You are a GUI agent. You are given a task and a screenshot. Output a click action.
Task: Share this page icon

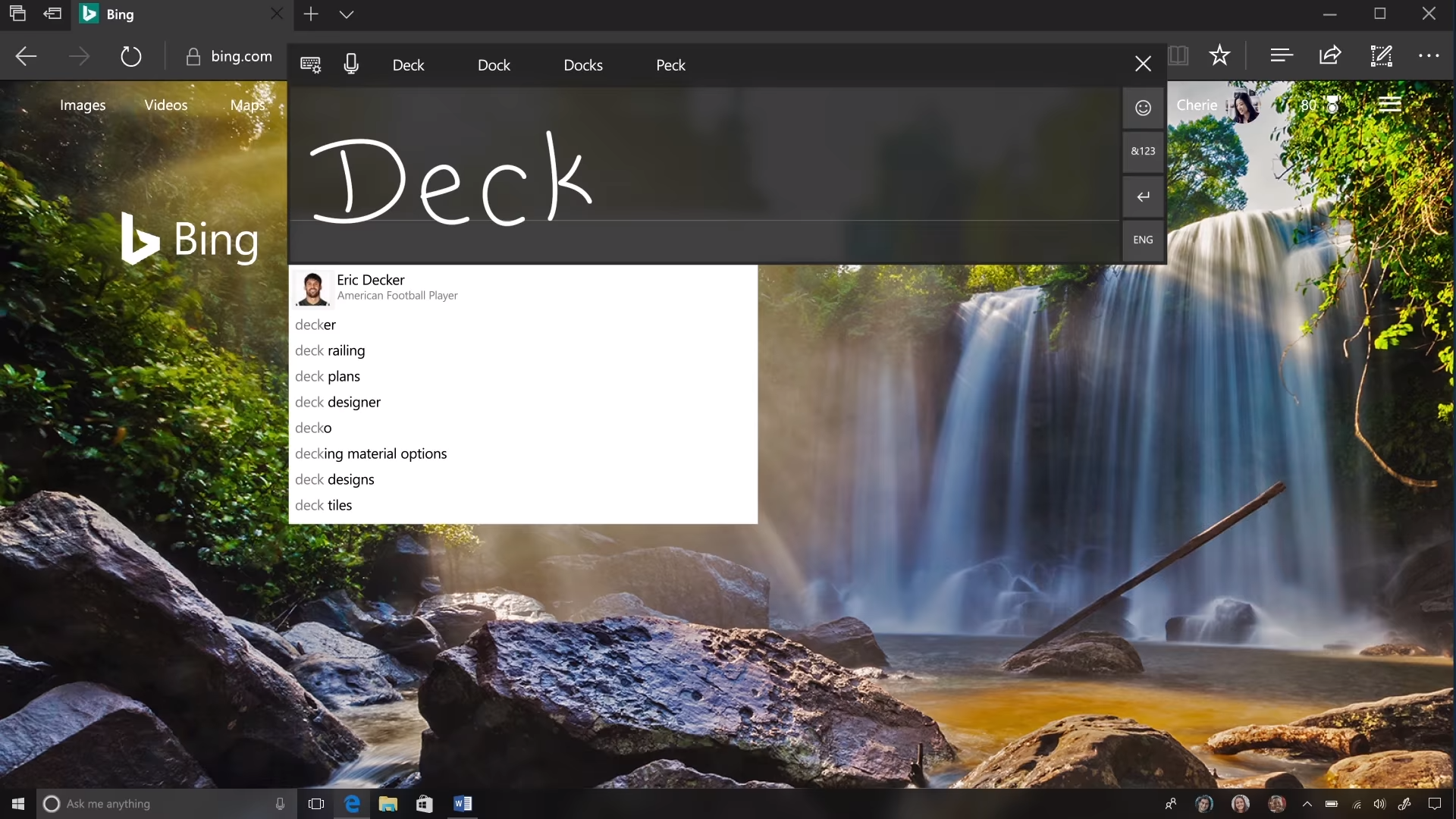pyautogui.click(x=1330, y=55)
